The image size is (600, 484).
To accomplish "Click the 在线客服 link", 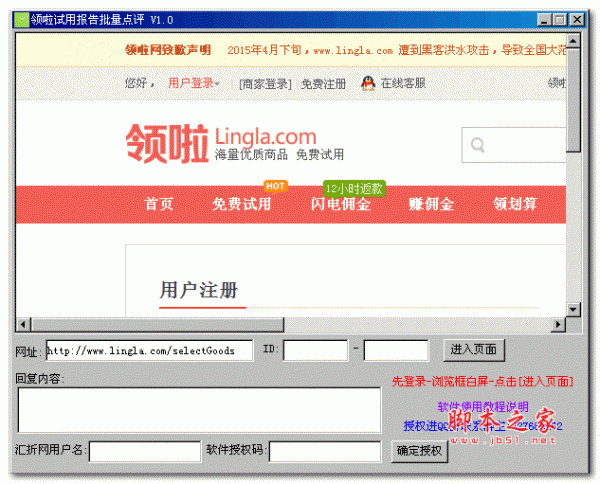I will click(x=403, y=83).
